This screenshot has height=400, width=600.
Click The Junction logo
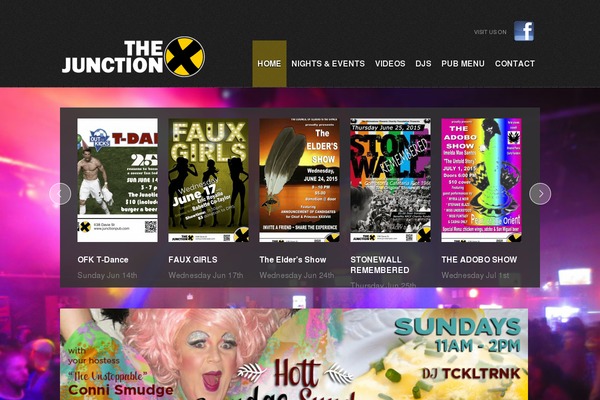coord(134,57)
